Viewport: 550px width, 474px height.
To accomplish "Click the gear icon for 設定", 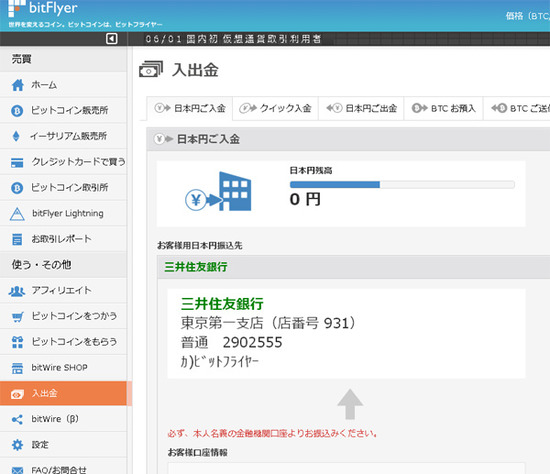I will 17,445.
